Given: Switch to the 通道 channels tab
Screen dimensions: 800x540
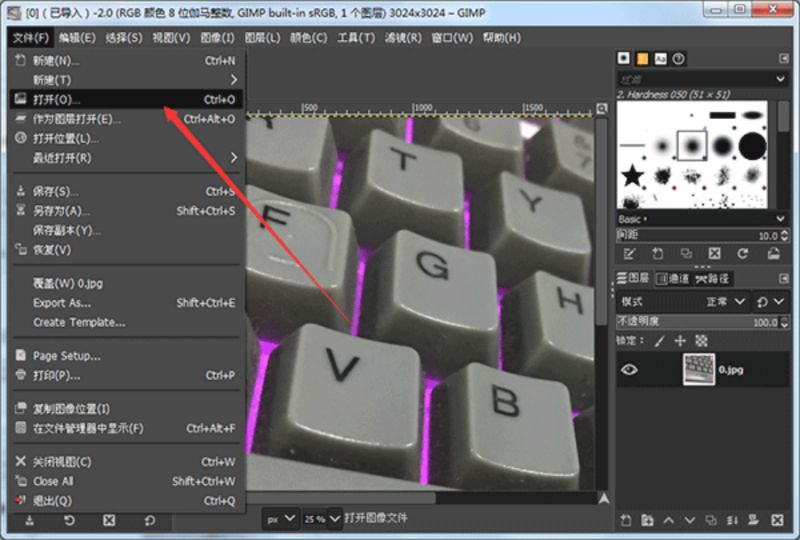Looking at the screenshot, I should pos(672,278).
